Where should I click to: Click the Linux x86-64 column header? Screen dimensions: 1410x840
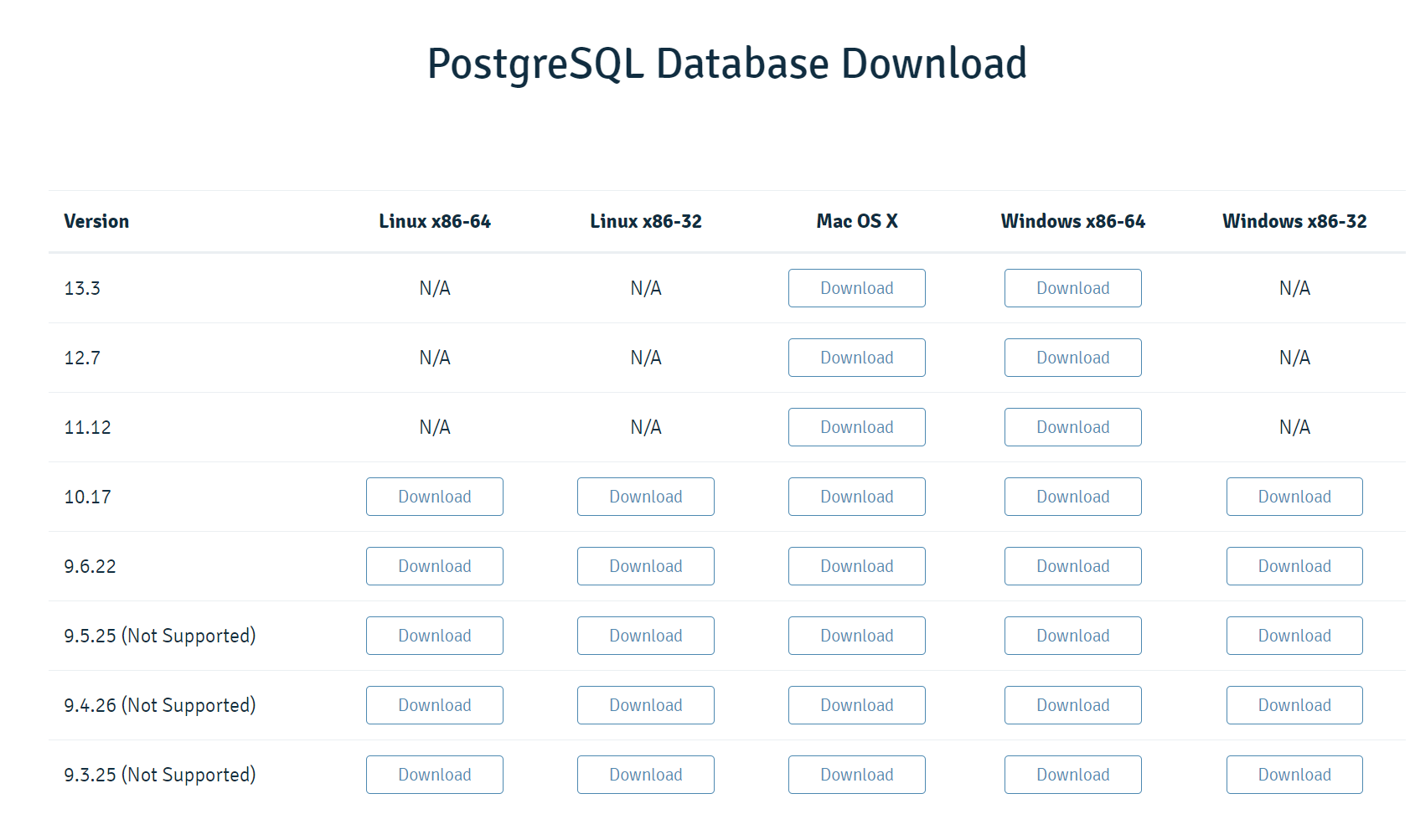click(434, 221)
